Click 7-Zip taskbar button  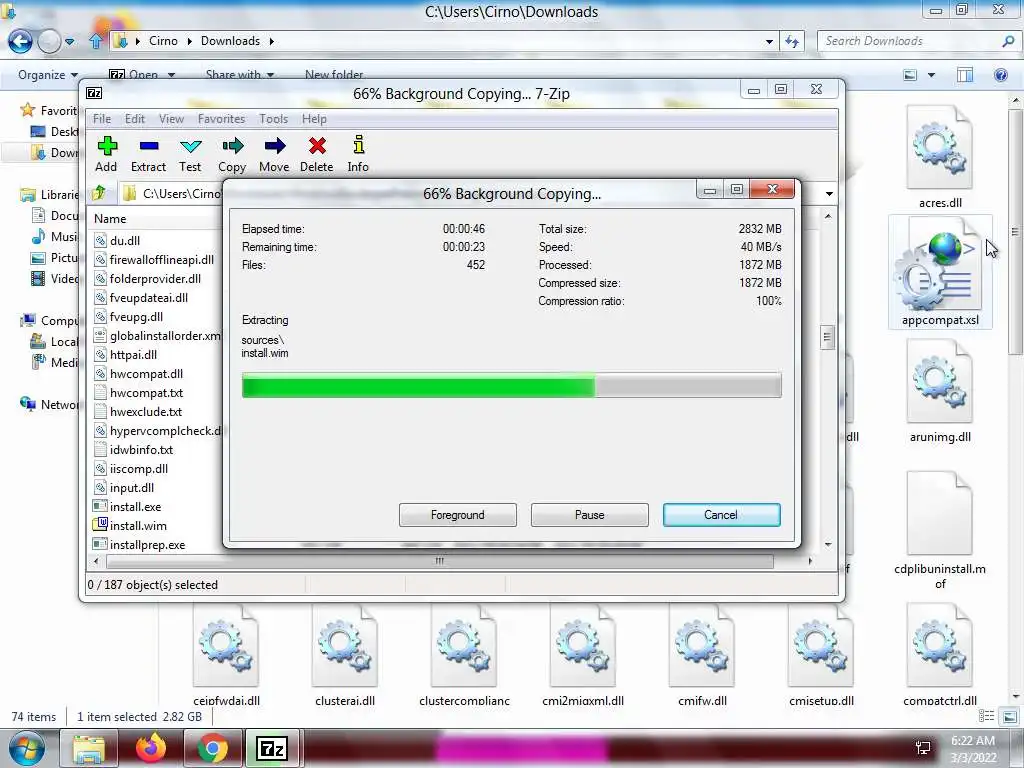(x=272, y=748)
